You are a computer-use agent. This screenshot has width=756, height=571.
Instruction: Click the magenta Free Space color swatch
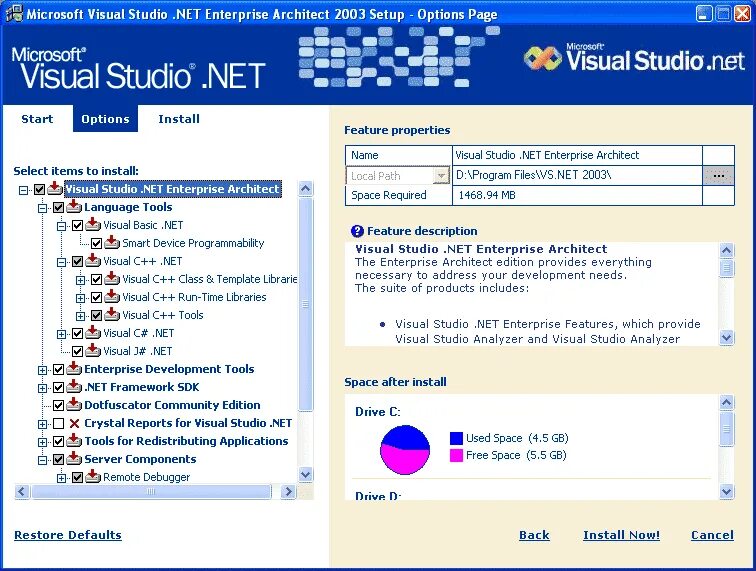(456, 455)
